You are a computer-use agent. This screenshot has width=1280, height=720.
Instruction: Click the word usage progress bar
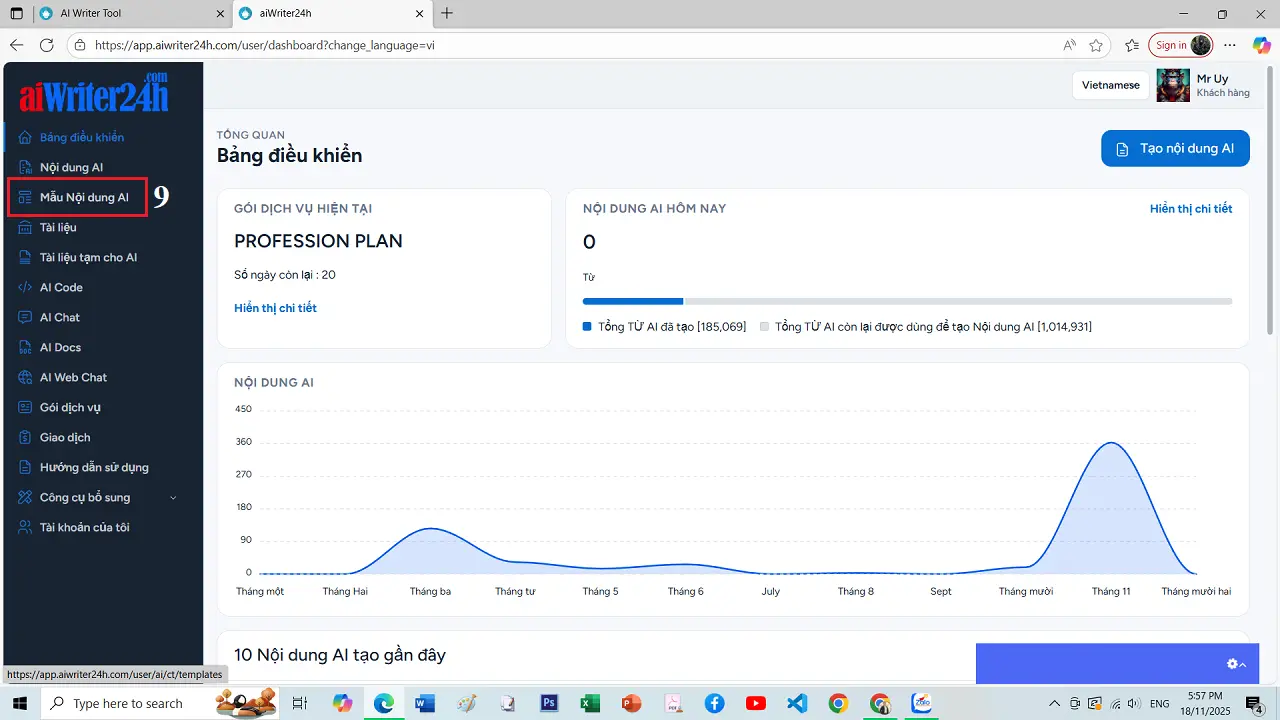[907, 301]
